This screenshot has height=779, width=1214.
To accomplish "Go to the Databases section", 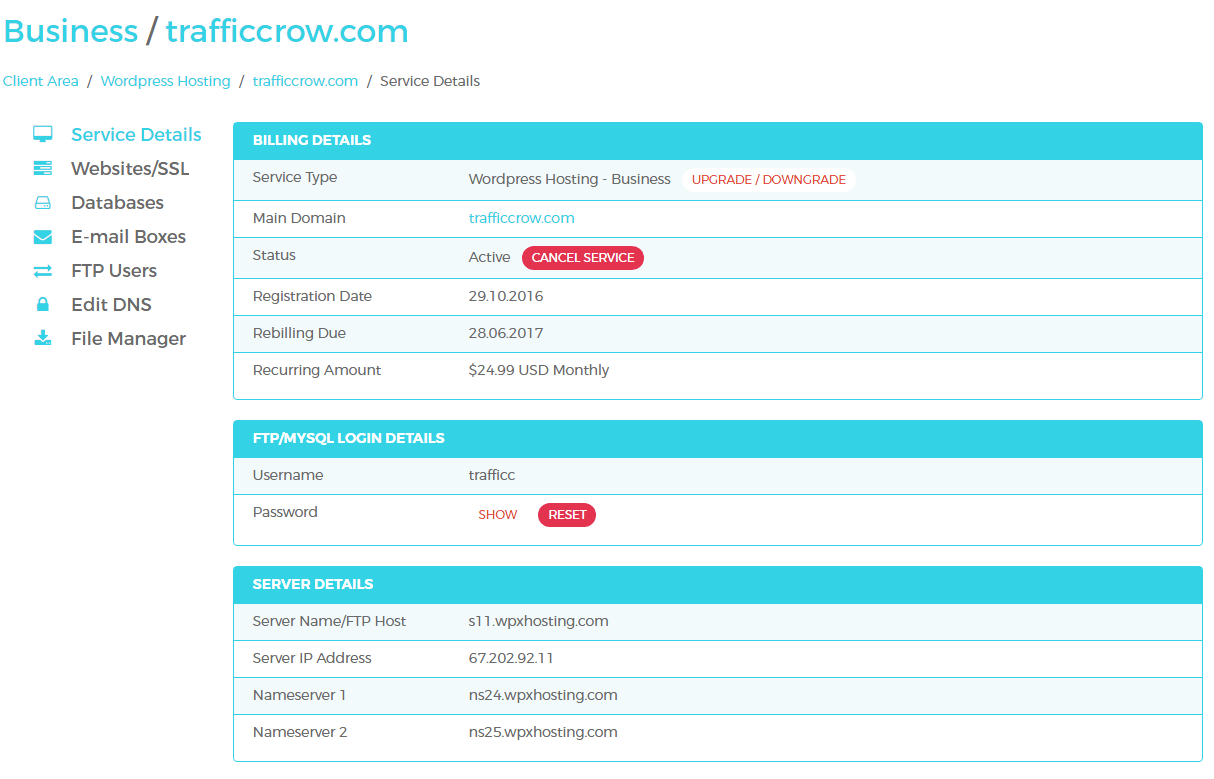I will [x=117, y=203].
